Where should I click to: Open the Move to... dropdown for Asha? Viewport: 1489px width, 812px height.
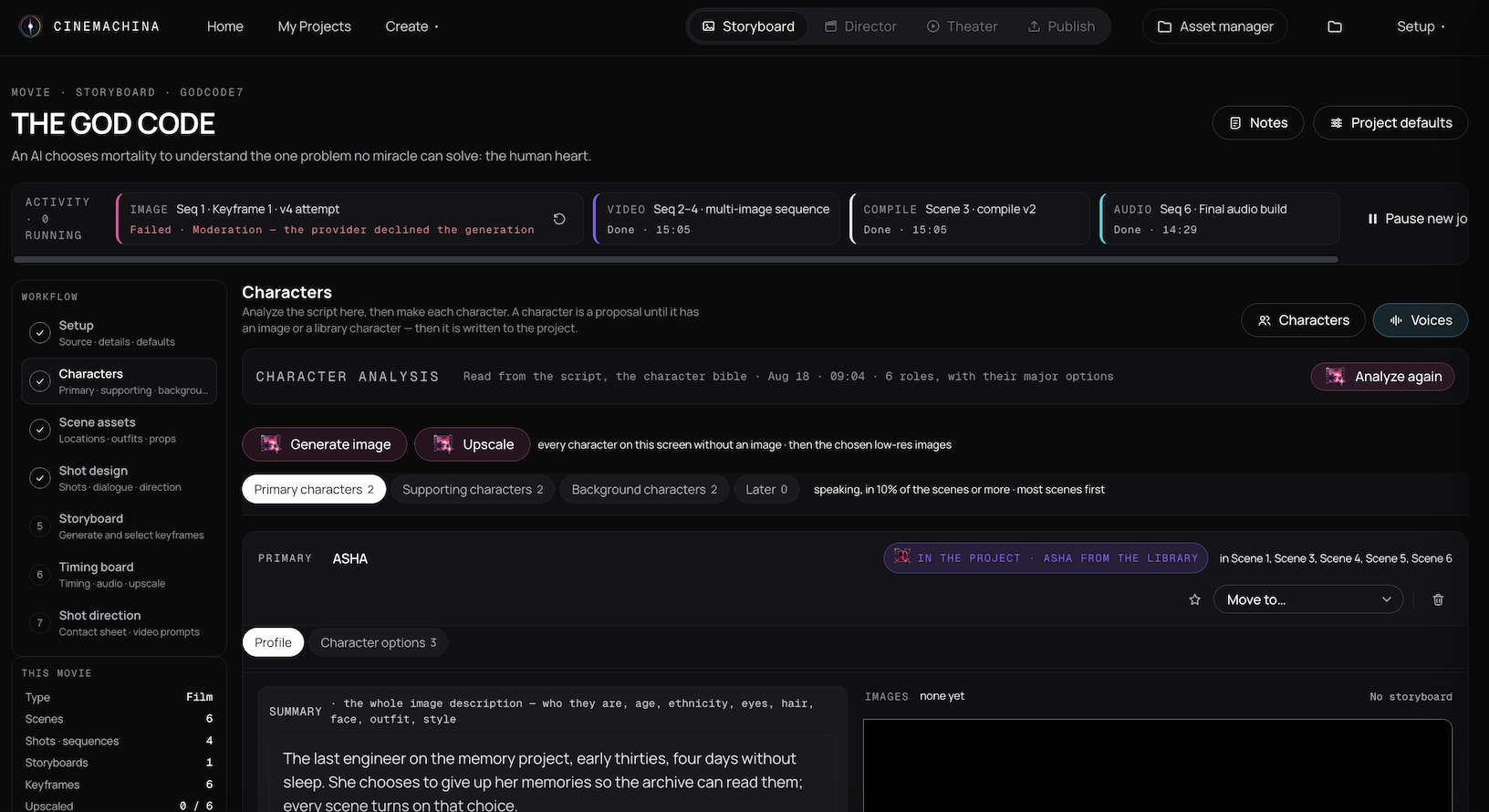click(1308, 599)
